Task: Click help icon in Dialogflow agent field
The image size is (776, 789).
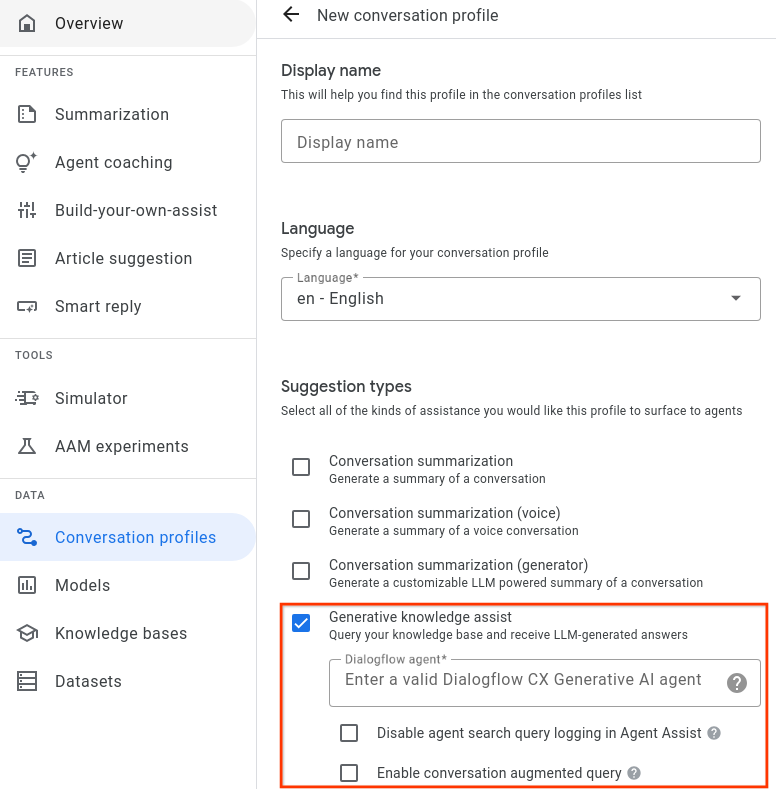Action: [x=737, y=683]
